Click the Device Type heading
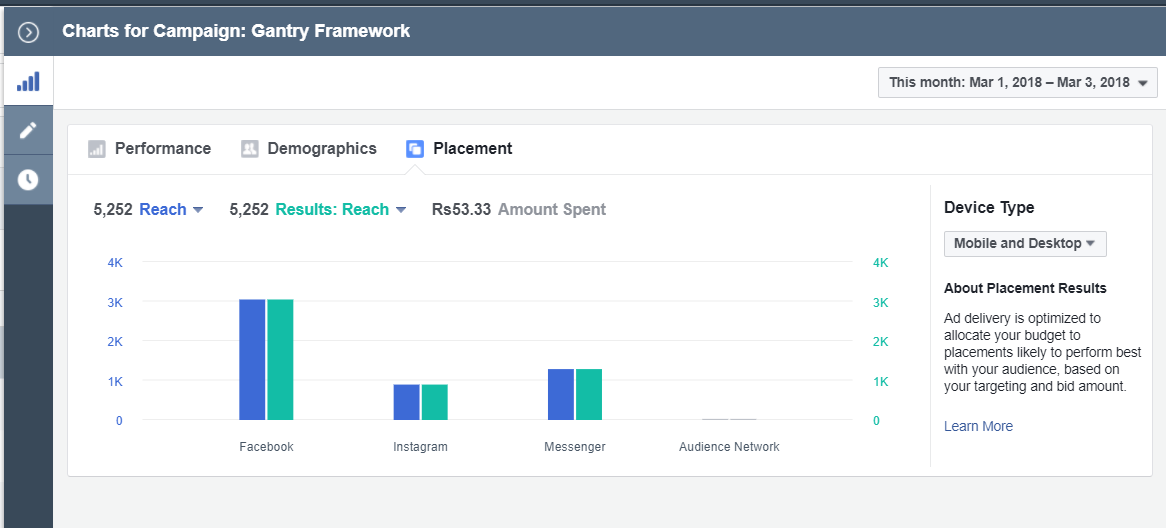Image resolution: width=1166 pixels, height=528 pixels. [989, 208]
